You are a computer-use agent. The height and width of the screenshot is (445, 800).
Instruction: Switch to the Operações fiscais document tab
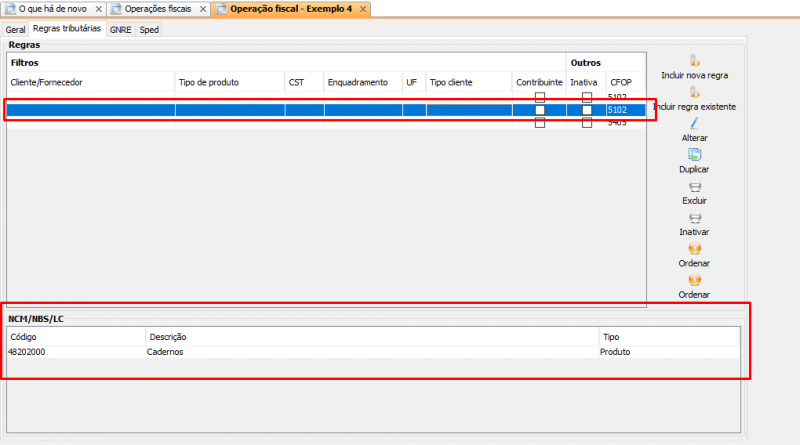coord(153,9)
